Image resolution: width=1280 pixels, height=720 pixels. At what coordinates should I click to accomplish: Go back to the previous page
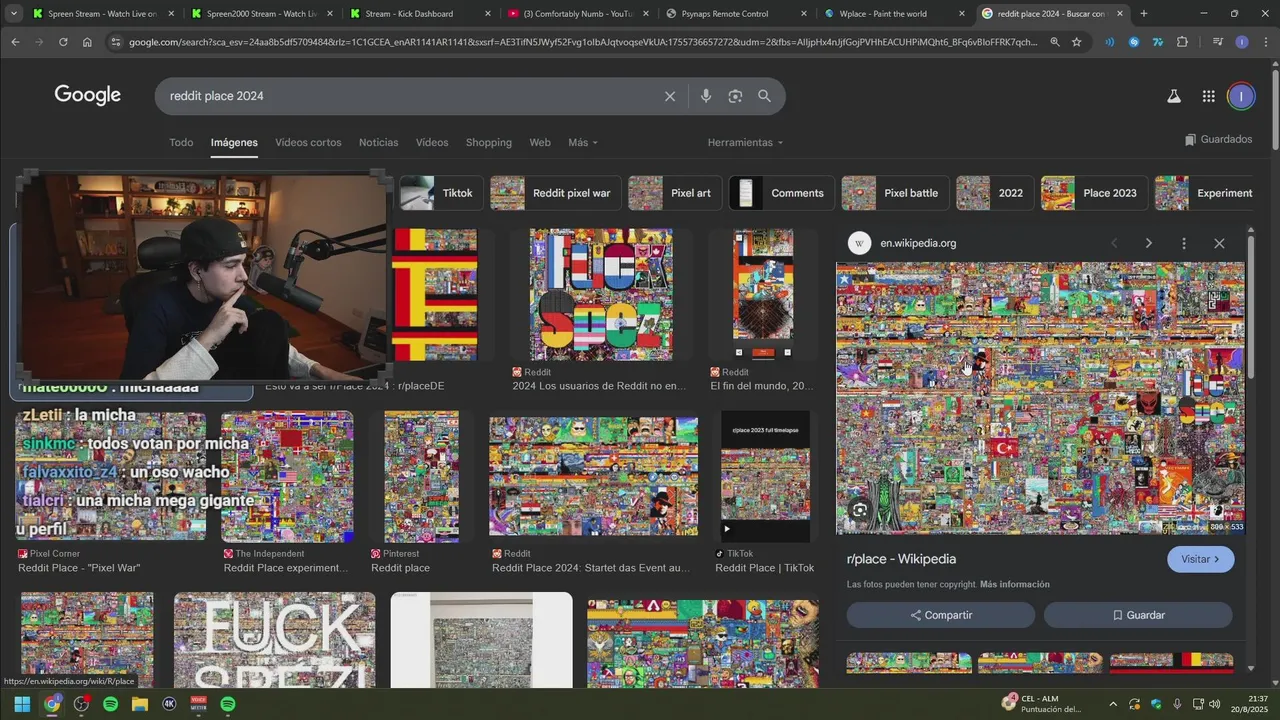point(15,42)
